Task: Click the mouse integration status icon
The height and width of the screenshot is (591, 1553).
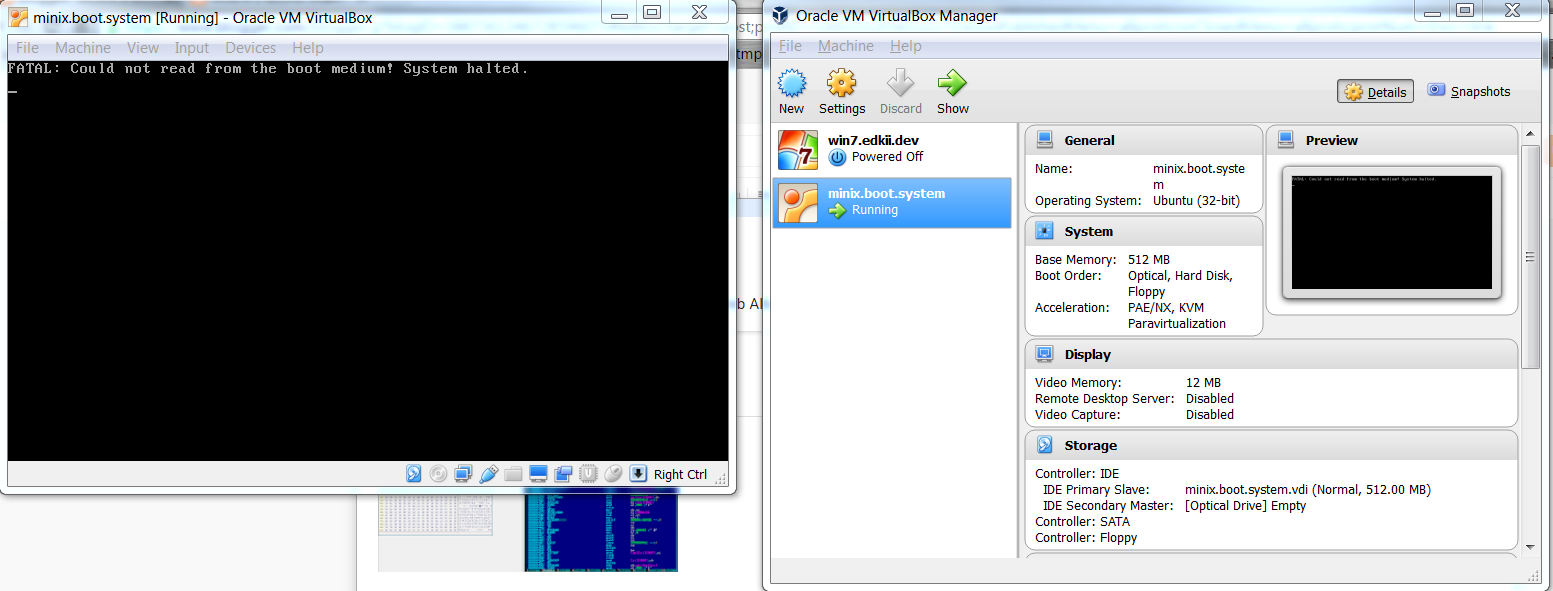Action: coord(613,474)
